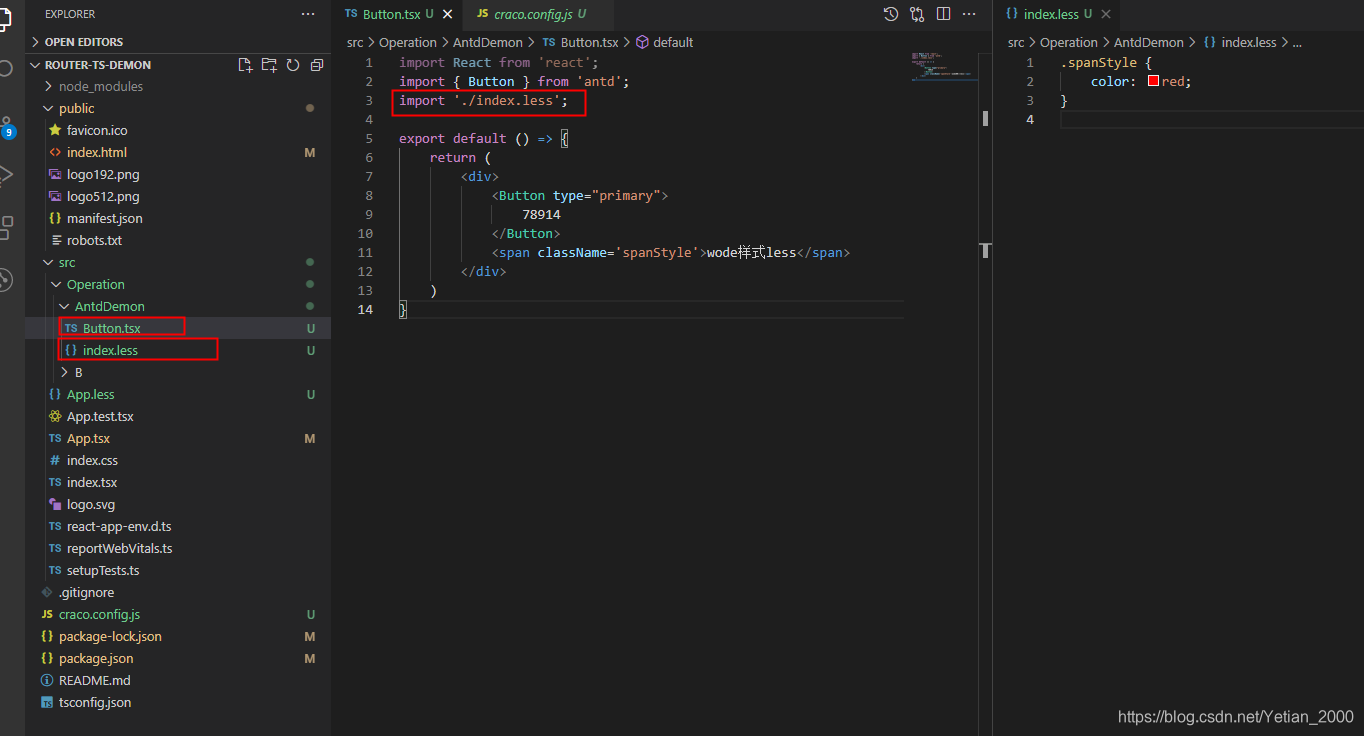
Task: Open Source Control view with badge 9
Action: point(7,125)
